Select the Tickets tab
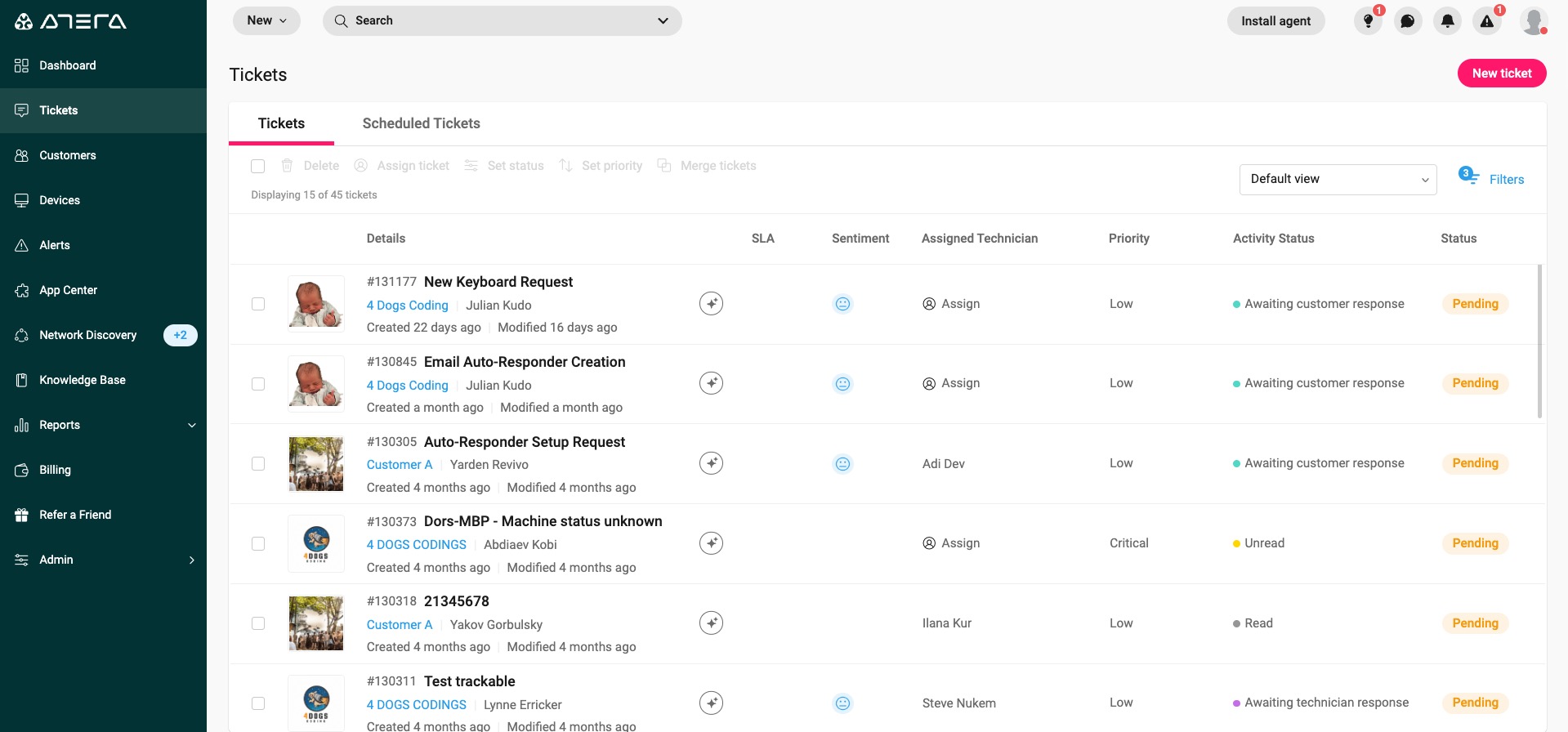Screen dimensions: 1568x732 [x=281, y=123]
